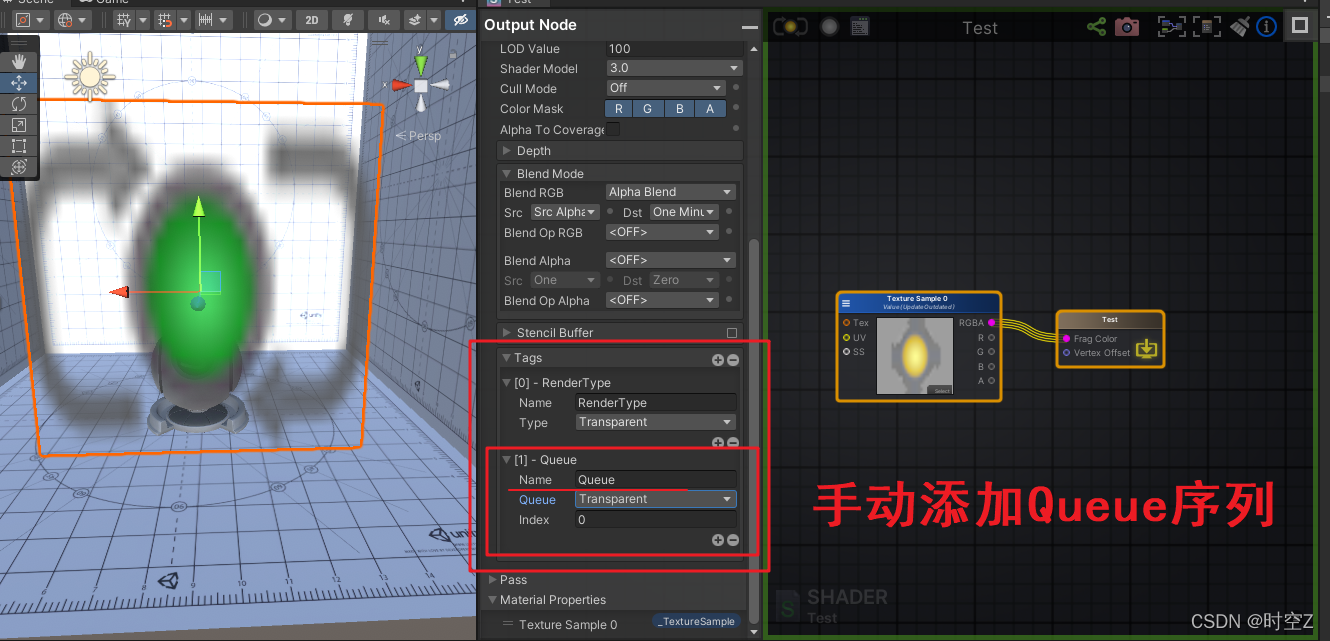Select the Hand view tool
This screenshot has height=641, width=1330.
19,62
